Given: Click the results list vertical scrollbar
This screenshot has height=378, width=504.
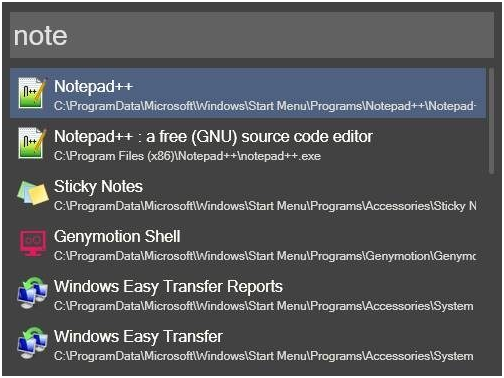Looking at the screenshot, I should click(491, 121).
